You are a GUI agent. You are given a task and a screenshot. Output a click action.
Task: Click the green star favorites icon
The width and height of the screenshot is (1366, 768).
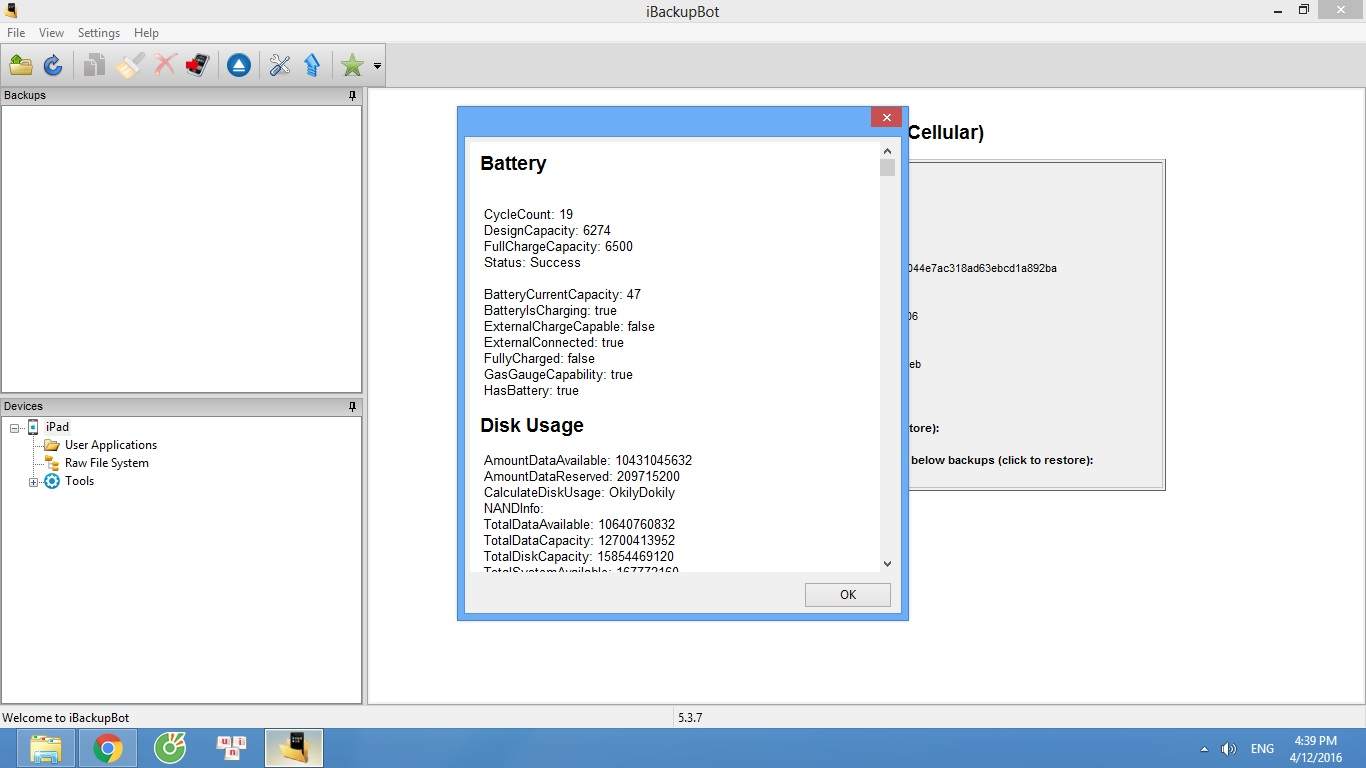click(x=352, y=66)
